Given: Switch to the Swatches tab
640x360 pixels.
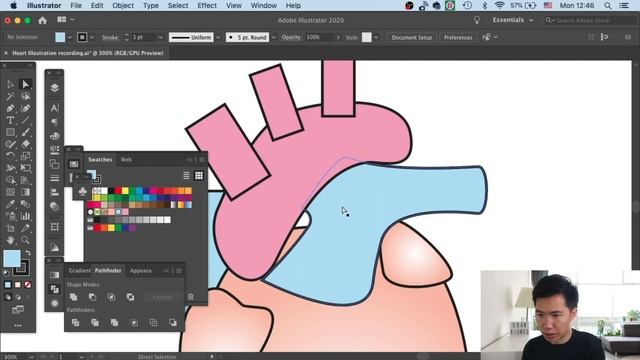Looking at the screenshot, I should pyautogui.click(x=100, y=160).
